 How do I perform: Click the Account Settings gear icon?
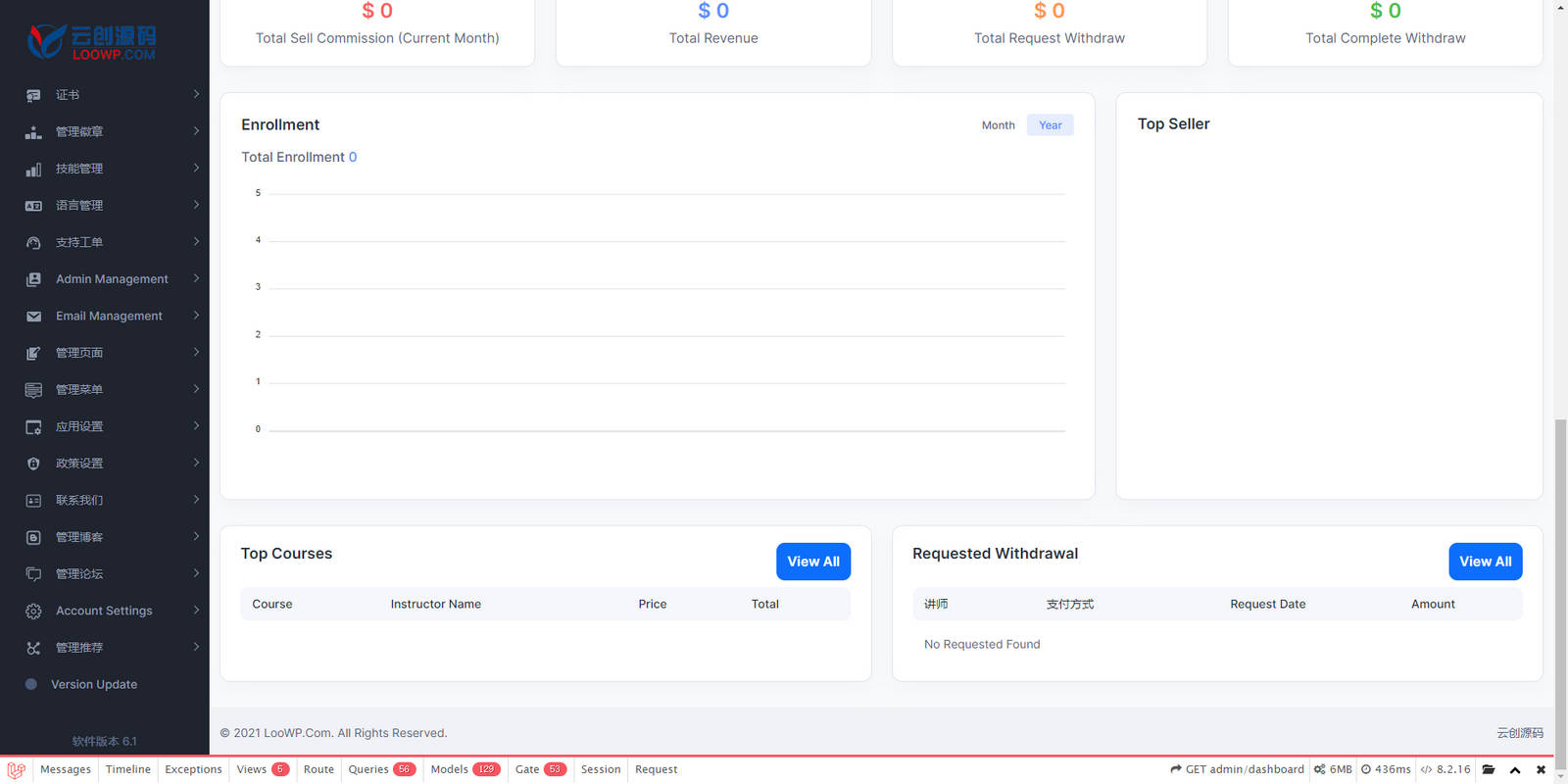pos(33,612)
